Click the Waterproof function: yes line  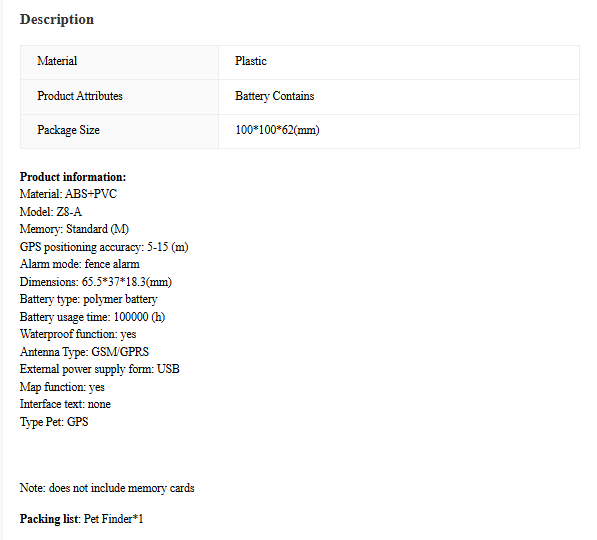78,334
